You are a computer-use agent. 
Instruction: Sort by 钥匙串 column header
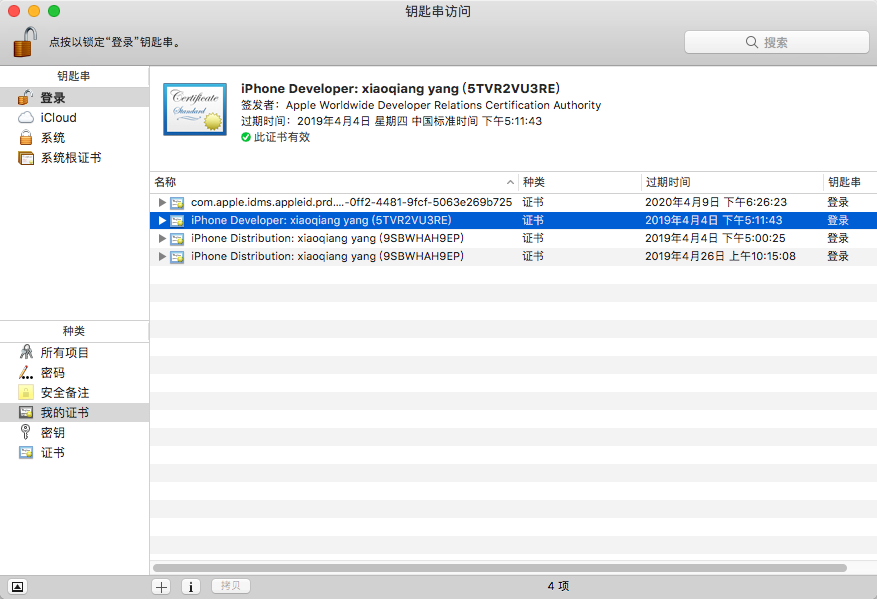[850, 182]
